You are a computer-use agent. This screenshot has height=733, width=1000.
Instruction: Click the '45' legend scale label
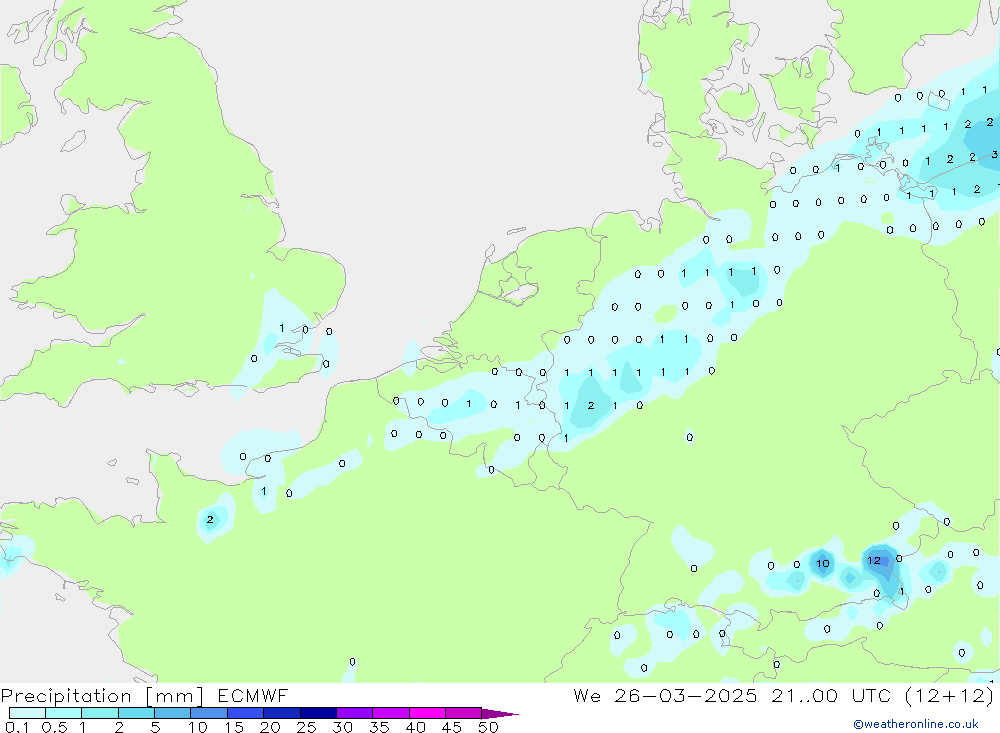tap(452, 727)
